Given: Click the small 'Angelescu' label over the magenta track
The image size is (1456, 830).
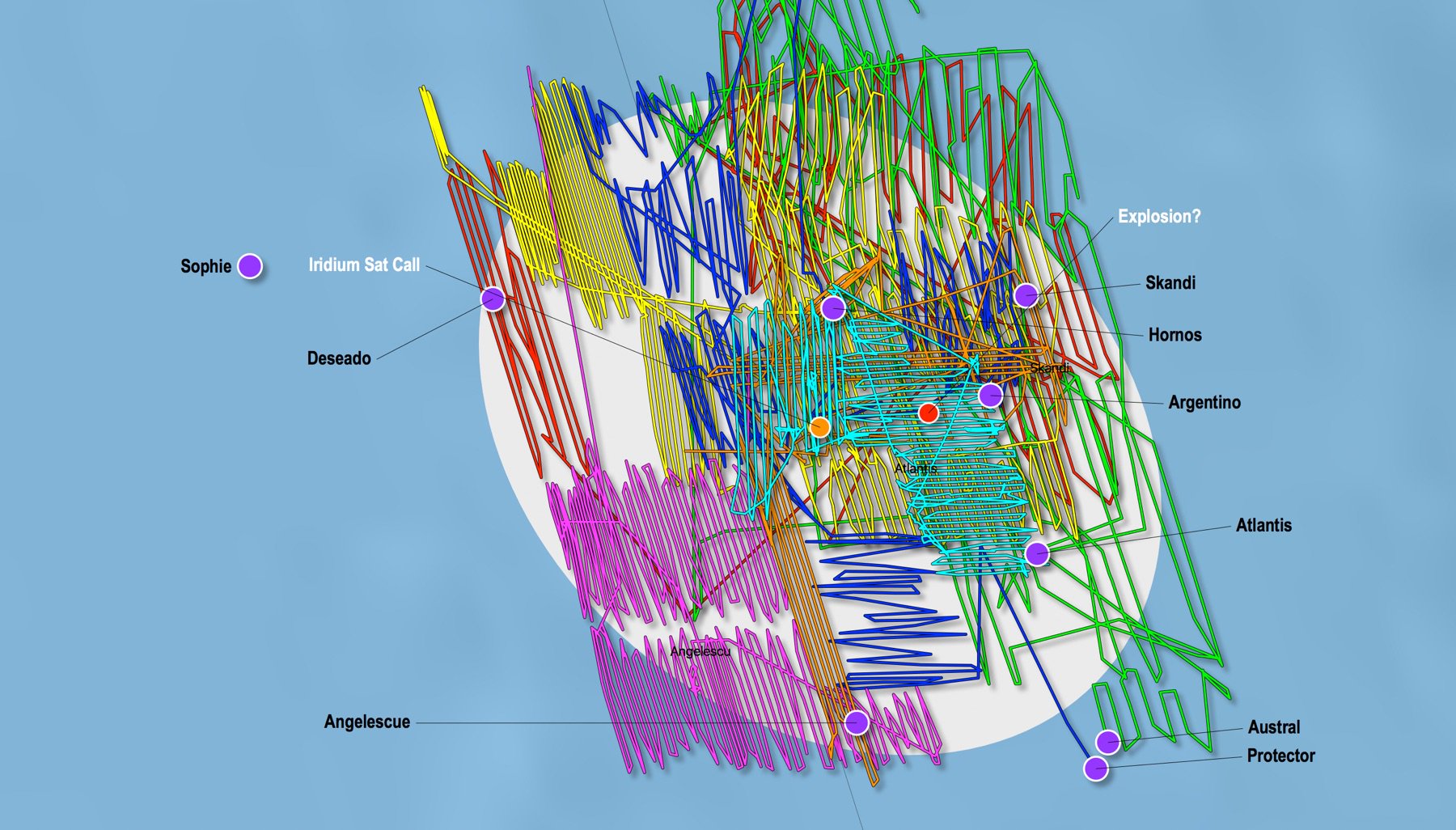Looking at the screenshot, I should coord(700,651).
